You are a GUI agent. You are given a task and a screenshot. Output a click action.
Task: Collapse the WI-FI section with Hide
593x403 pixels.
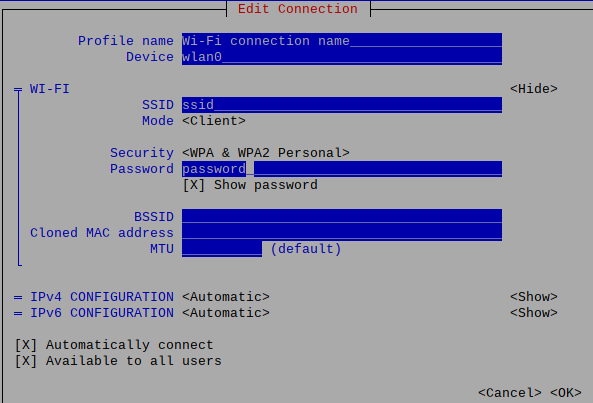(x=534, y=89)
